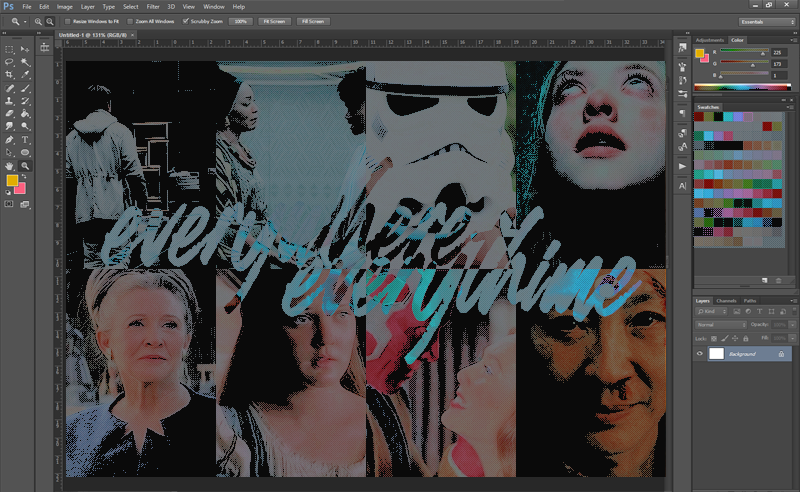Open the Character panel icon
The width and height of the screenshot is (800, 492).
pos(682,186)
